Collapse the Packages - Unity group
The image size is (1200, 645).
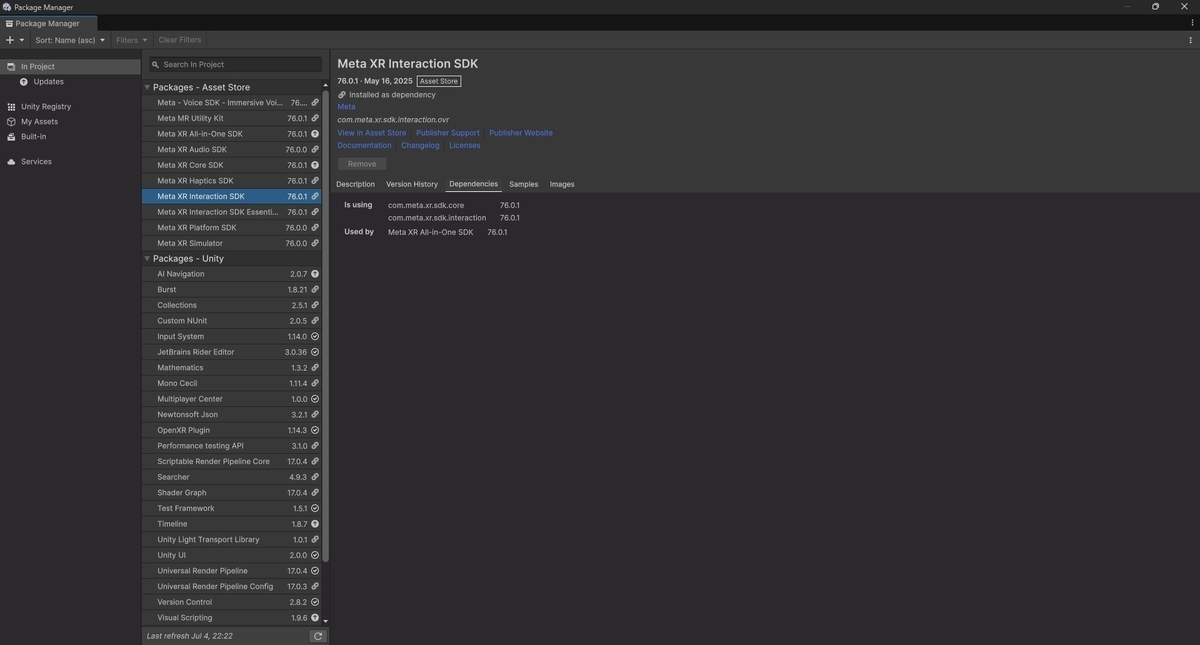pos(147,259)
